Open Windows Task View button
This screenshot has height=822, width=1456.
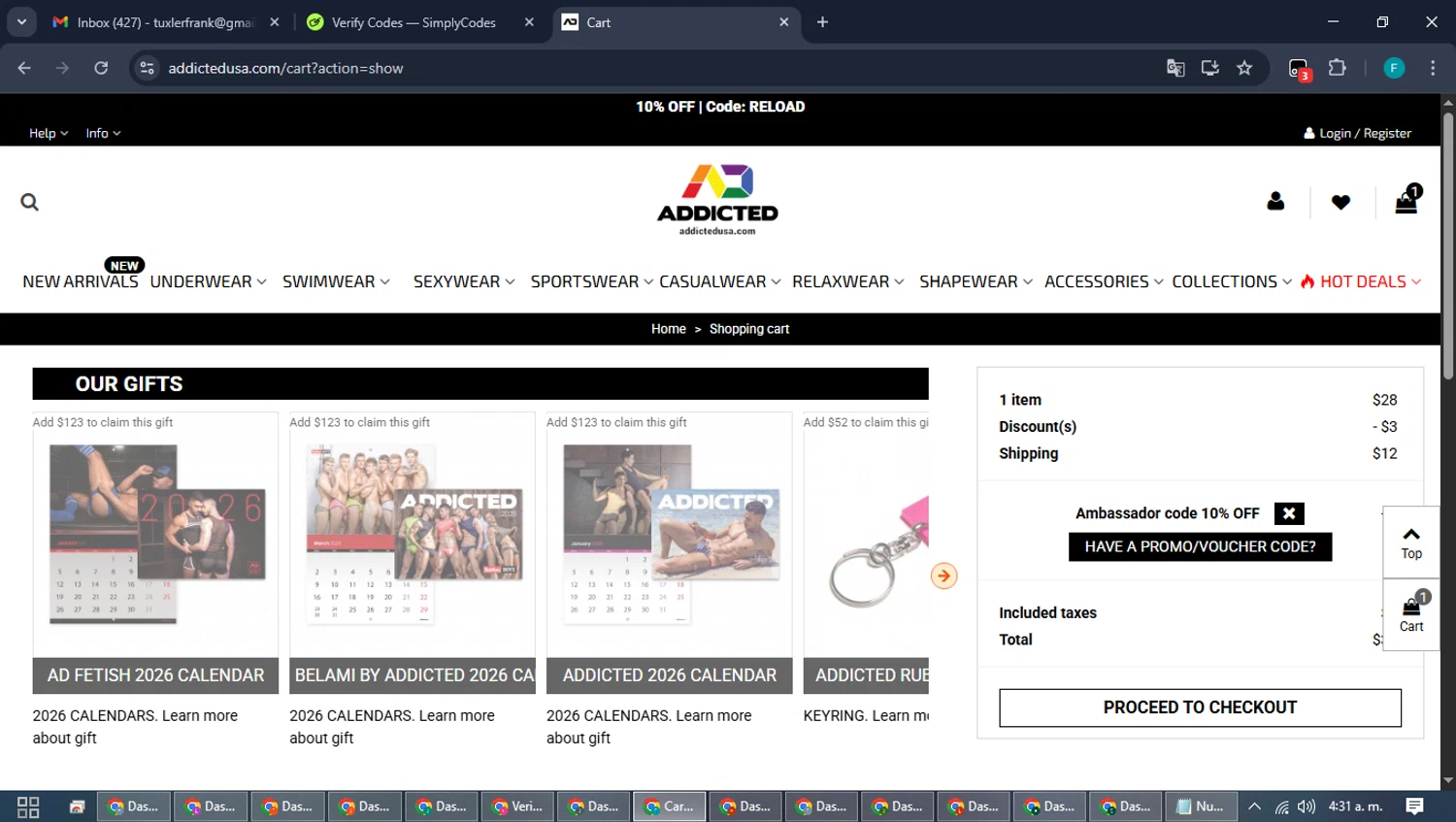pos(28,806)
